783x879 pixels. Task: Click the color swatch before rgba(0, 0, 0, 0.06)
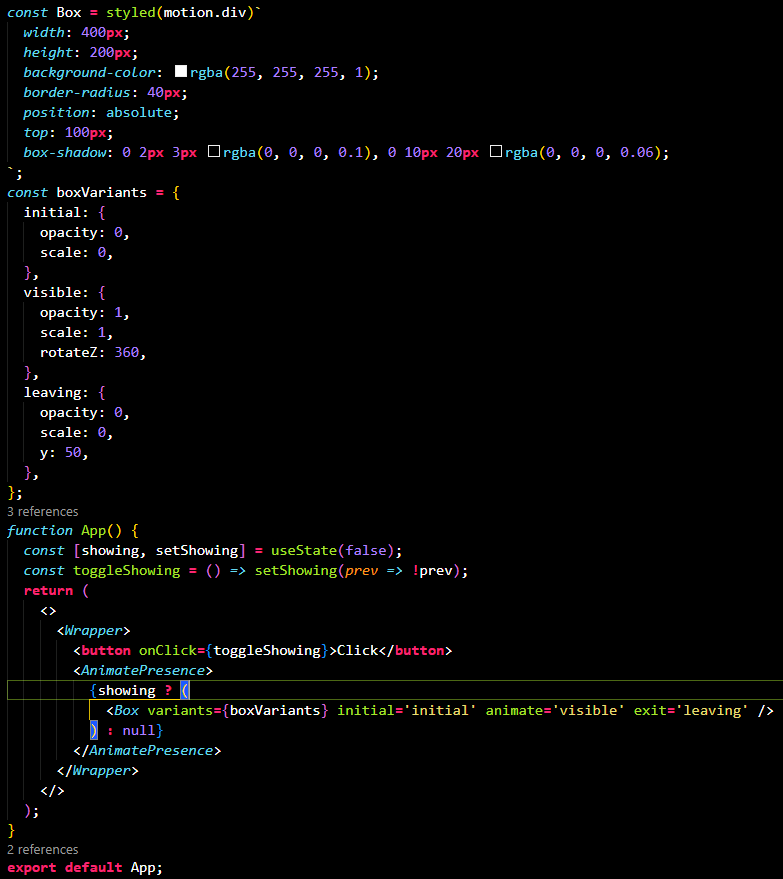coord(495,151)
